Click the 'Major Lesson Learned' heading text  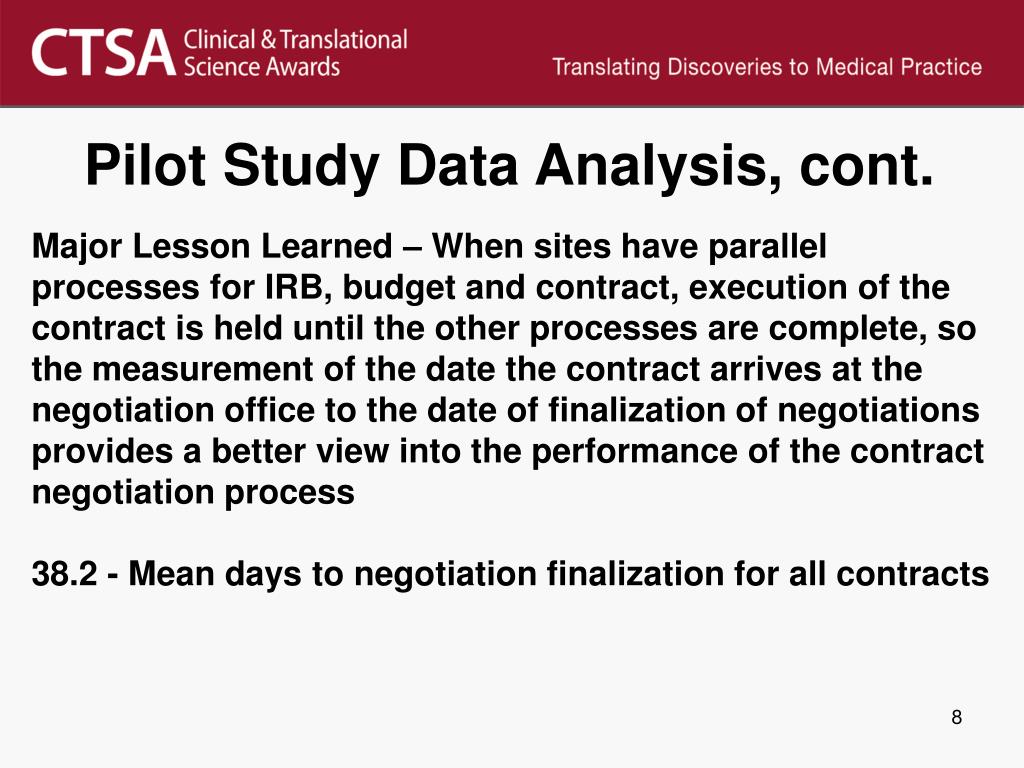(x=212, y=248)
